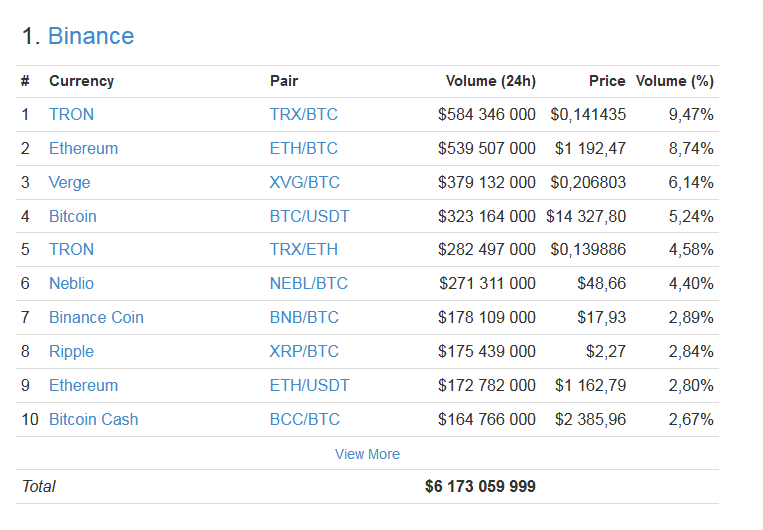763x530 pixels.
Task: Click the Price column header
Action: [x=607, y=81]
